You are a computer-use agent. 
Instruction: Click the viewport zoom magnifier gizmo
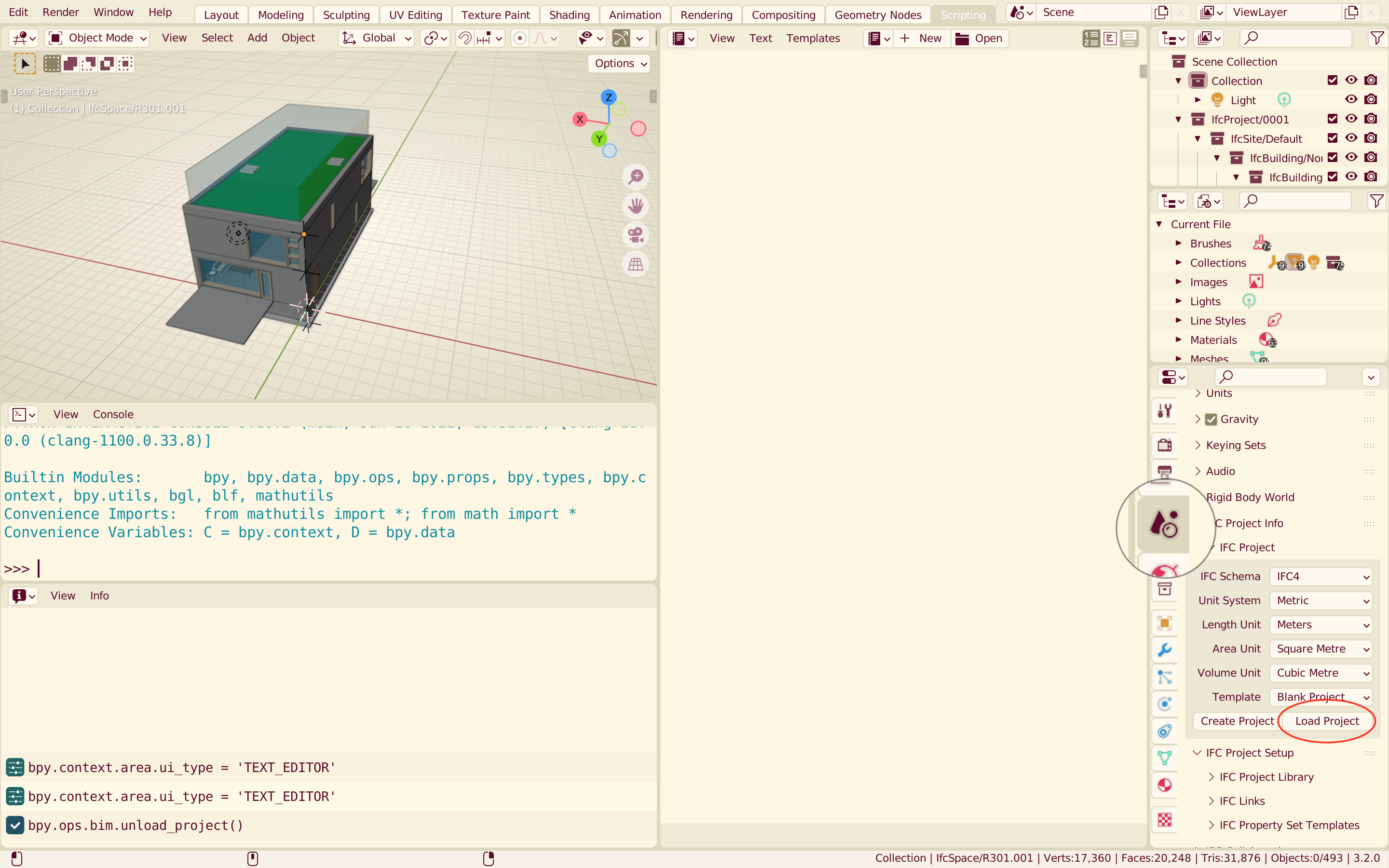[x=635, y=177]
